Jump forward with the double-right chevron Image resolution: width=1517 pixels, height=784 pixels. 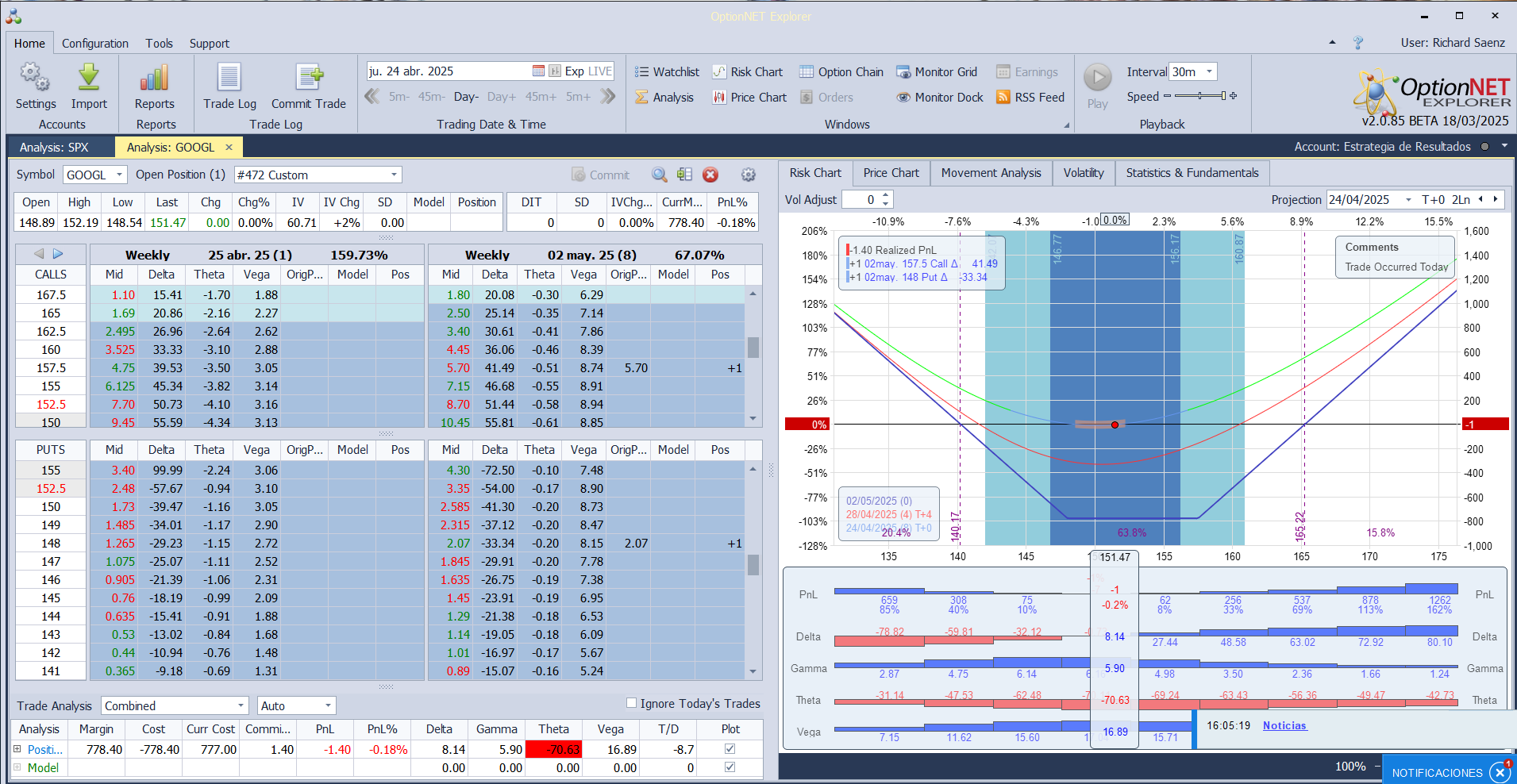608,97
